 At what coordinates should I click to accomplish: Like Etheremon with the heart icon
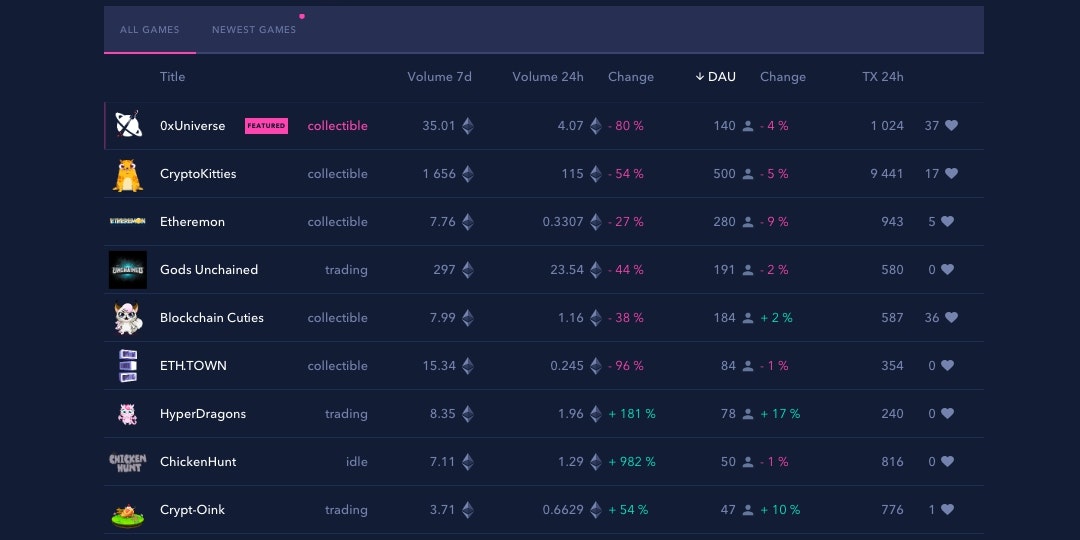948,222
